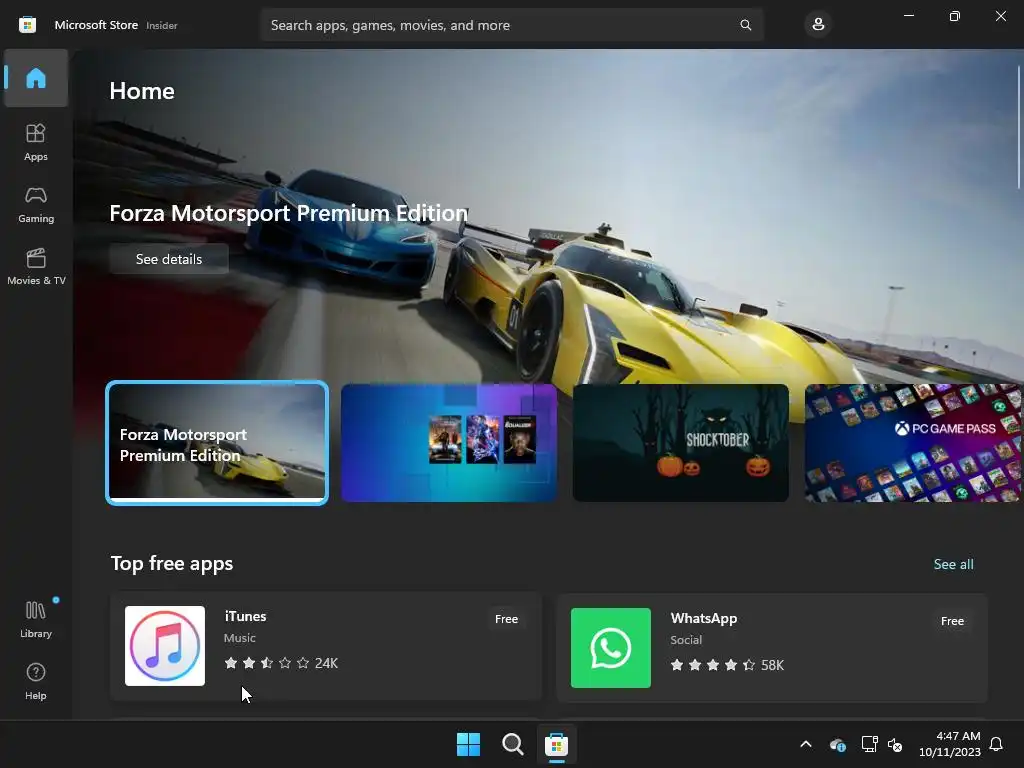Open the Library page
The width and height of the screenshot is (1024, 768).
tap(36, 619)
